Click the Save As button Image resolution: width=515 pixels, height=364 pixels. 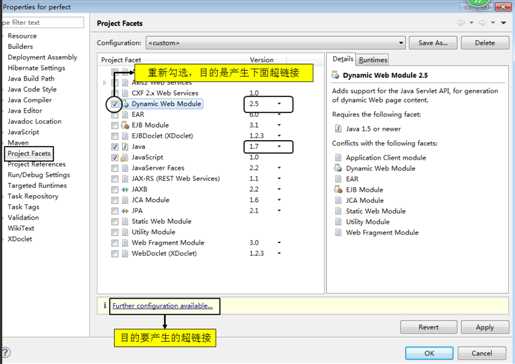tap(433, 43)
